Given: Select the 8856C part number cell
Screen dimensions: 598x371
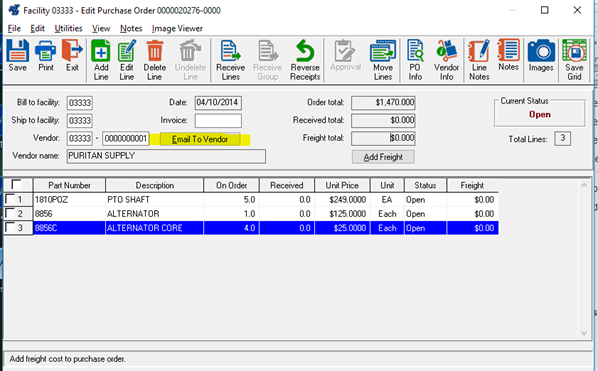Looking at the screenshot, I should 69,228.
